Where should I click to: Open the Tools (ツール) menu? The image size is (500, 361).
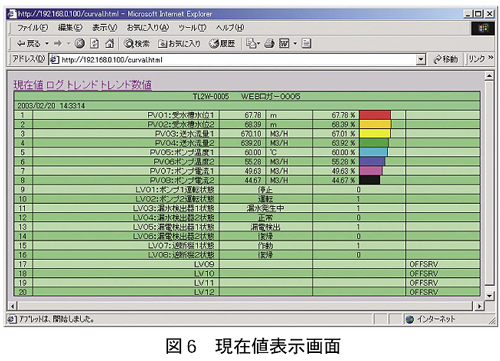192,28
